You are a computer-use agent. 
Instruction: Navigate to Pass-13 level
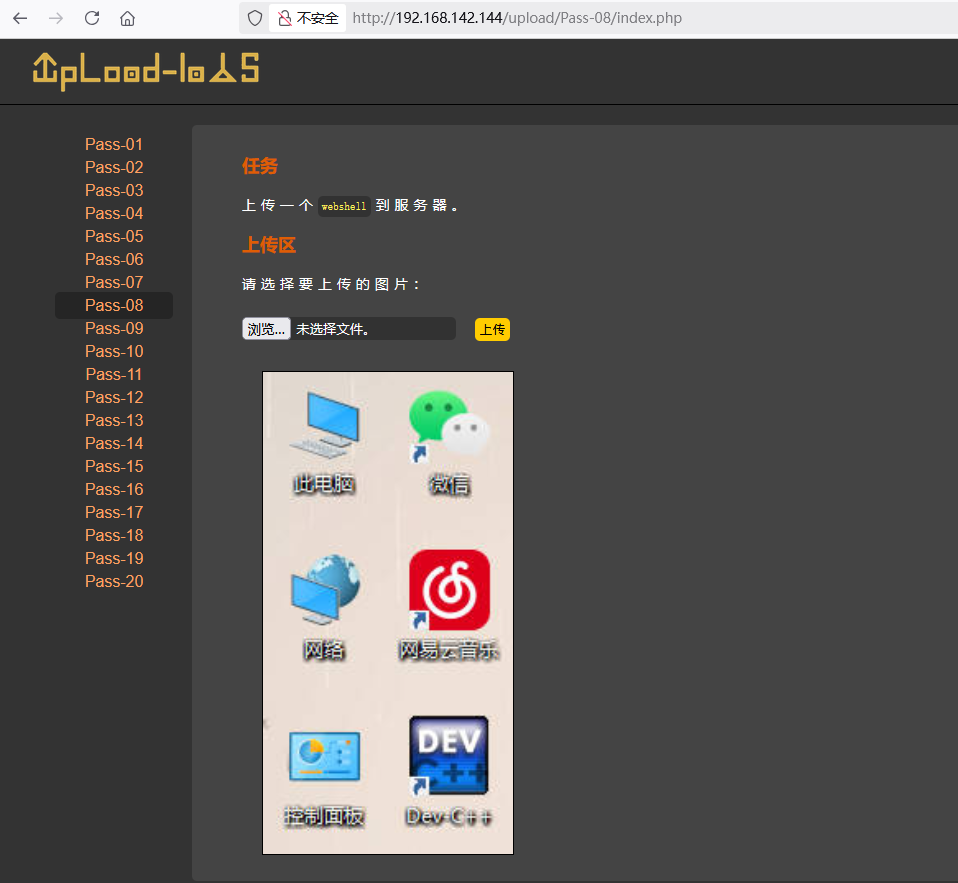(114, 420)
